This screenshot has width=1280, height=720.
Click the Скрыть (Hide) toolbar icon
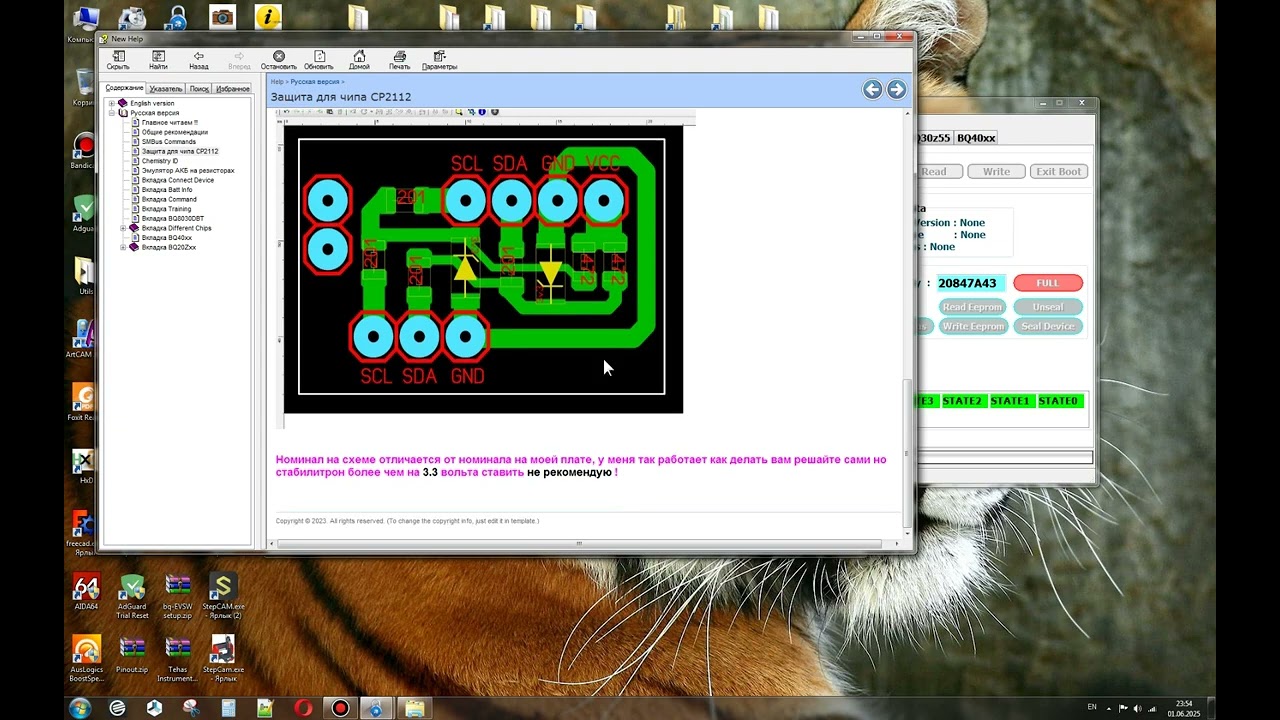click(118, 60)
